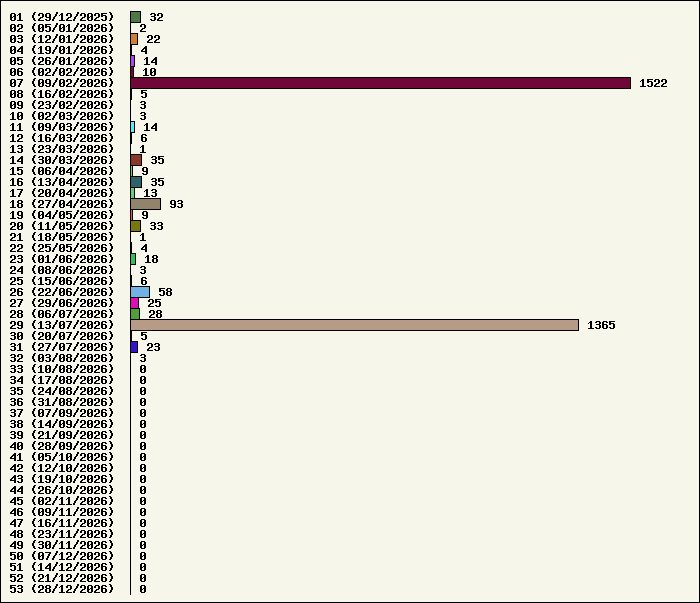Image resolution: width=700 pixels, height=603 pixels.
Task: Select label 08 (16/02/2026)
Action: [x=62, y=94]
